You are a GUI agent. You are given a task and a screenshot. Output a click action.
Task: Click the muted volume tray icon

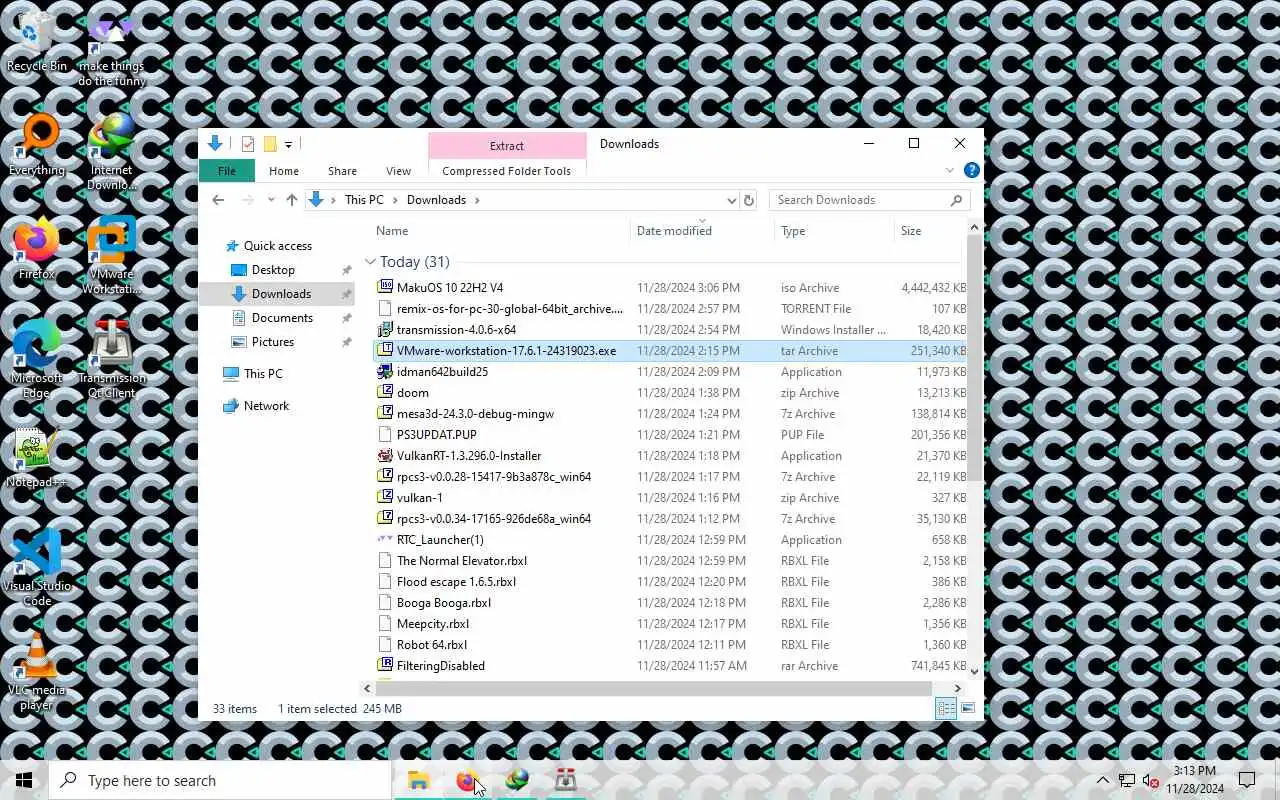click(x=1151, y=780)
